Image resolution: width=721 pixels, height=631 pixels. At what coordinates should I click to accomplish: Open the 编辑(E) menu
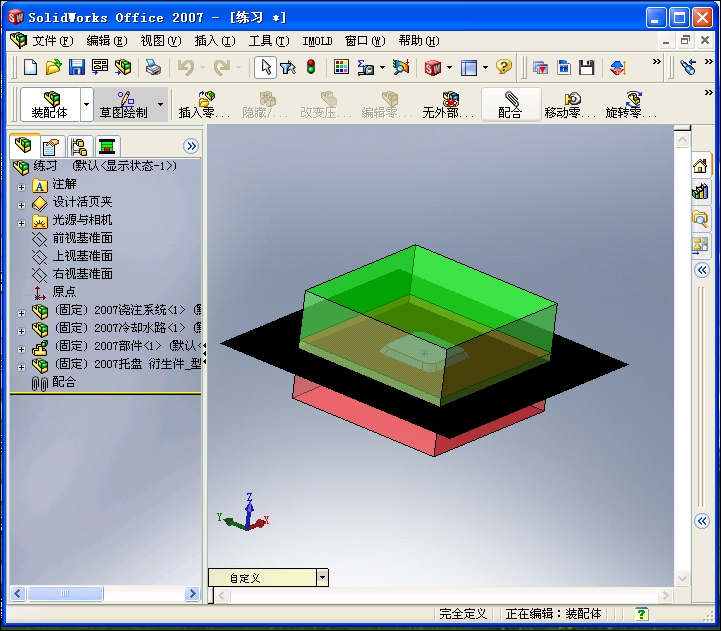pyautogui.click(x=107, y=41)
